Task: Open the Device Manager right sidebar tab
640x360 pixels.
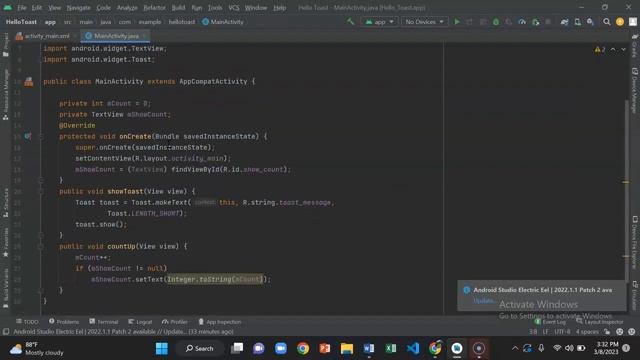Action: pyautogui.click(x=635, y=90)
